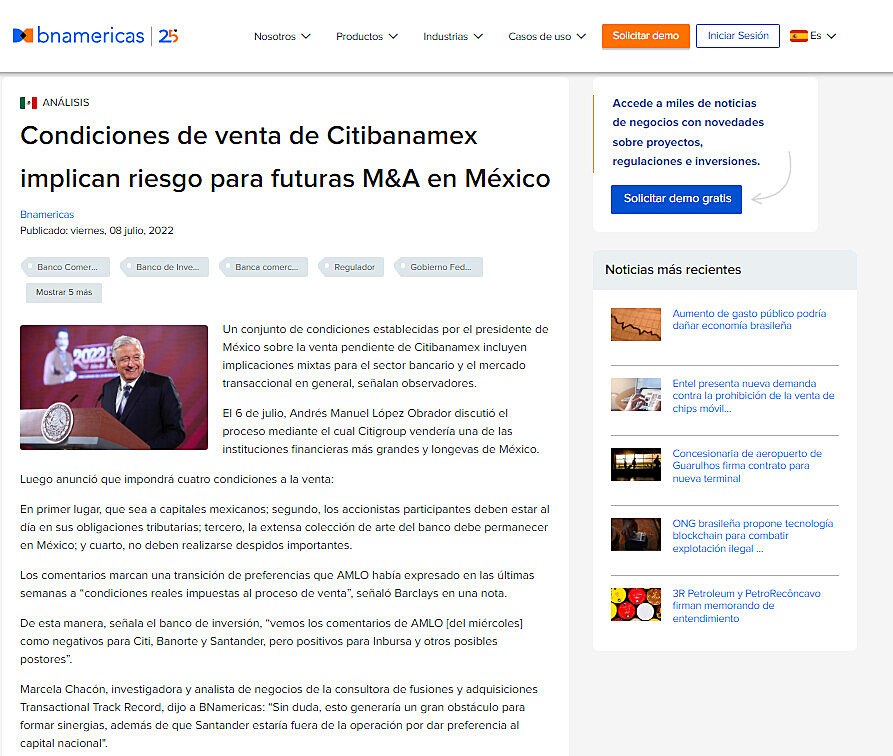Click the chart thumbnail for Brazilian economy news
Viewport: 893px width, 756px height.
point(636,324)
